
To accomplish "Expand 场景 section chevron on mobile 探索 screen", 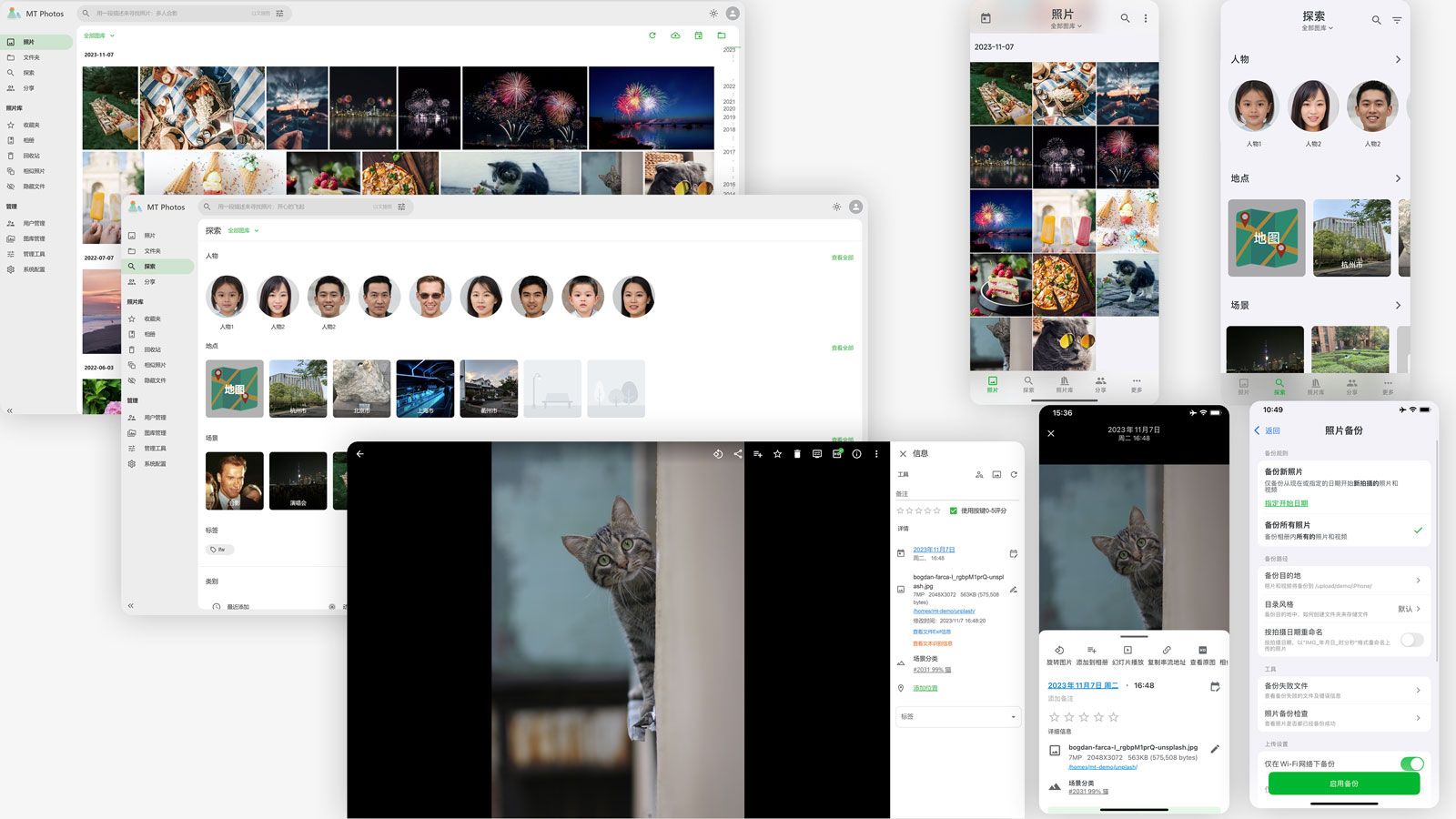I will (x=1398, y=306).
